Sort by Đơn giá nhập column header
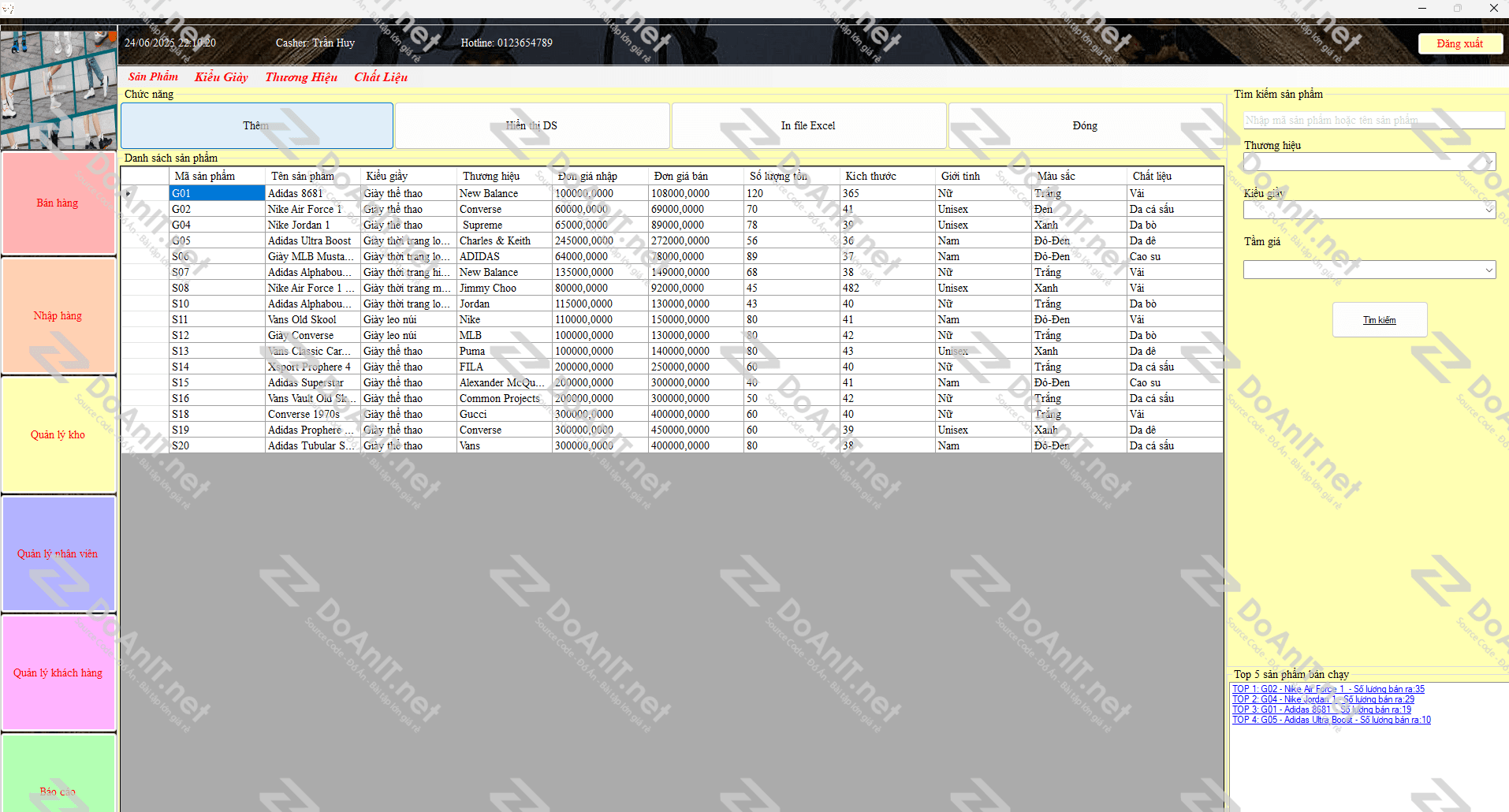This screenshot has width=1509, height=812. pos(601,176)
